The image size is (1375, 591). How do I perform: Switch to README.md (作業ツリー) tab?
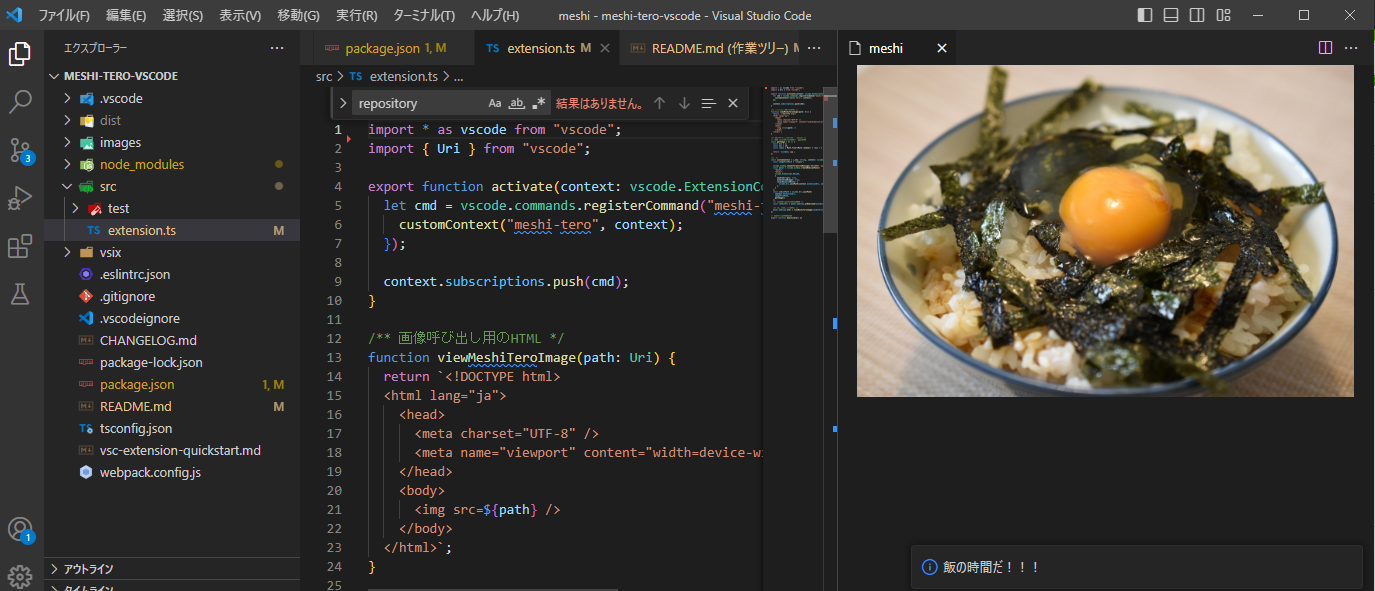(712, 48)
